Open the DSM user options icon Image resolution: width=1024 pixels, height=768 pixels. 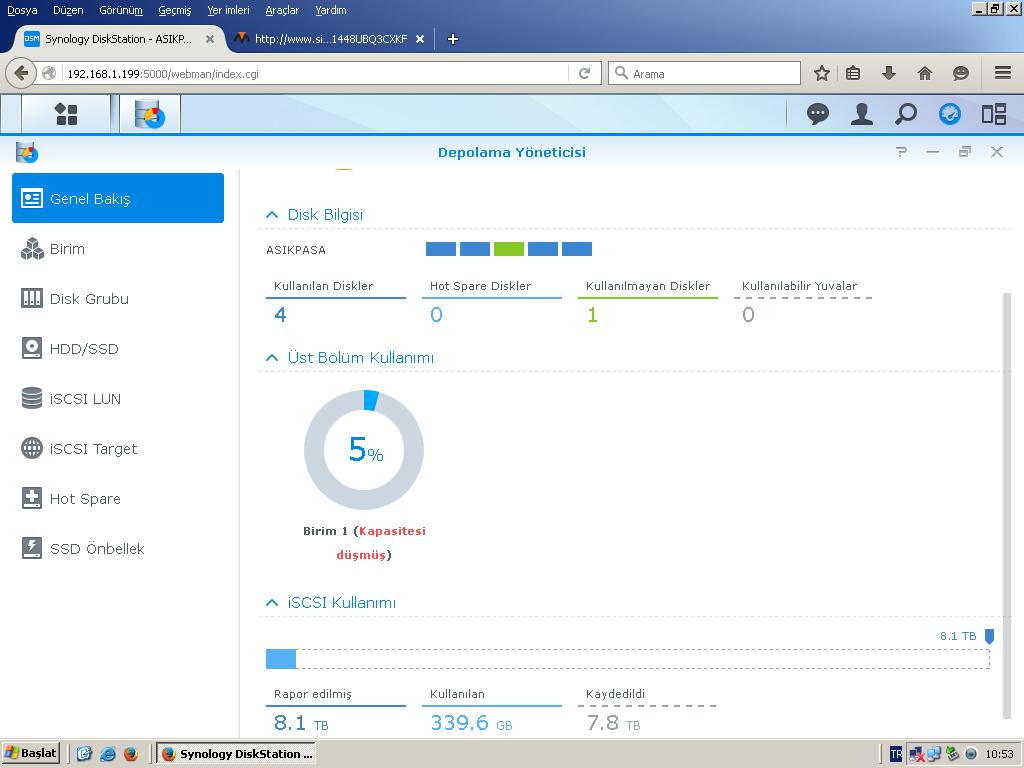861,114
